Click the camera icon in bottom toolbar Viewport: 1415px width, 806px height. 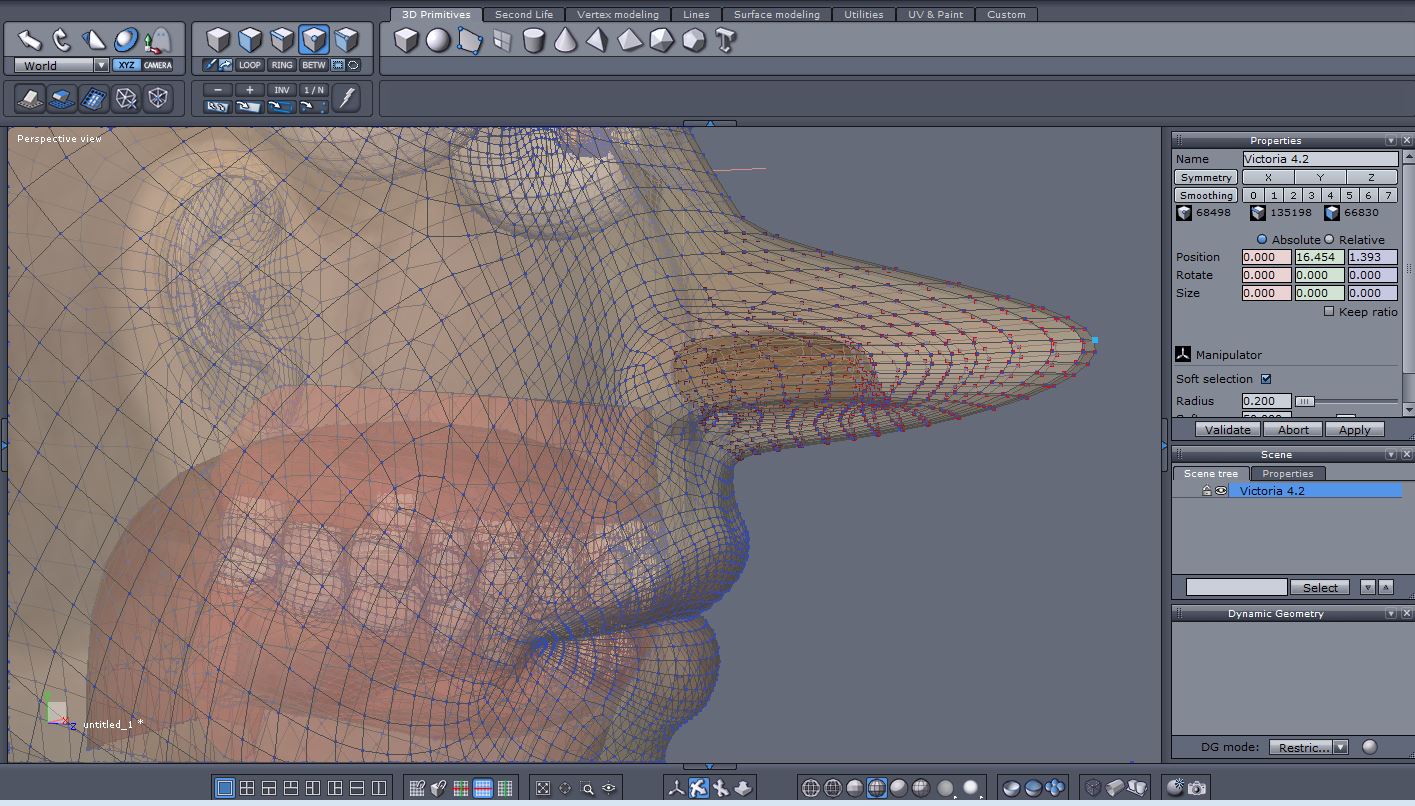click(x=1196, y=788)
